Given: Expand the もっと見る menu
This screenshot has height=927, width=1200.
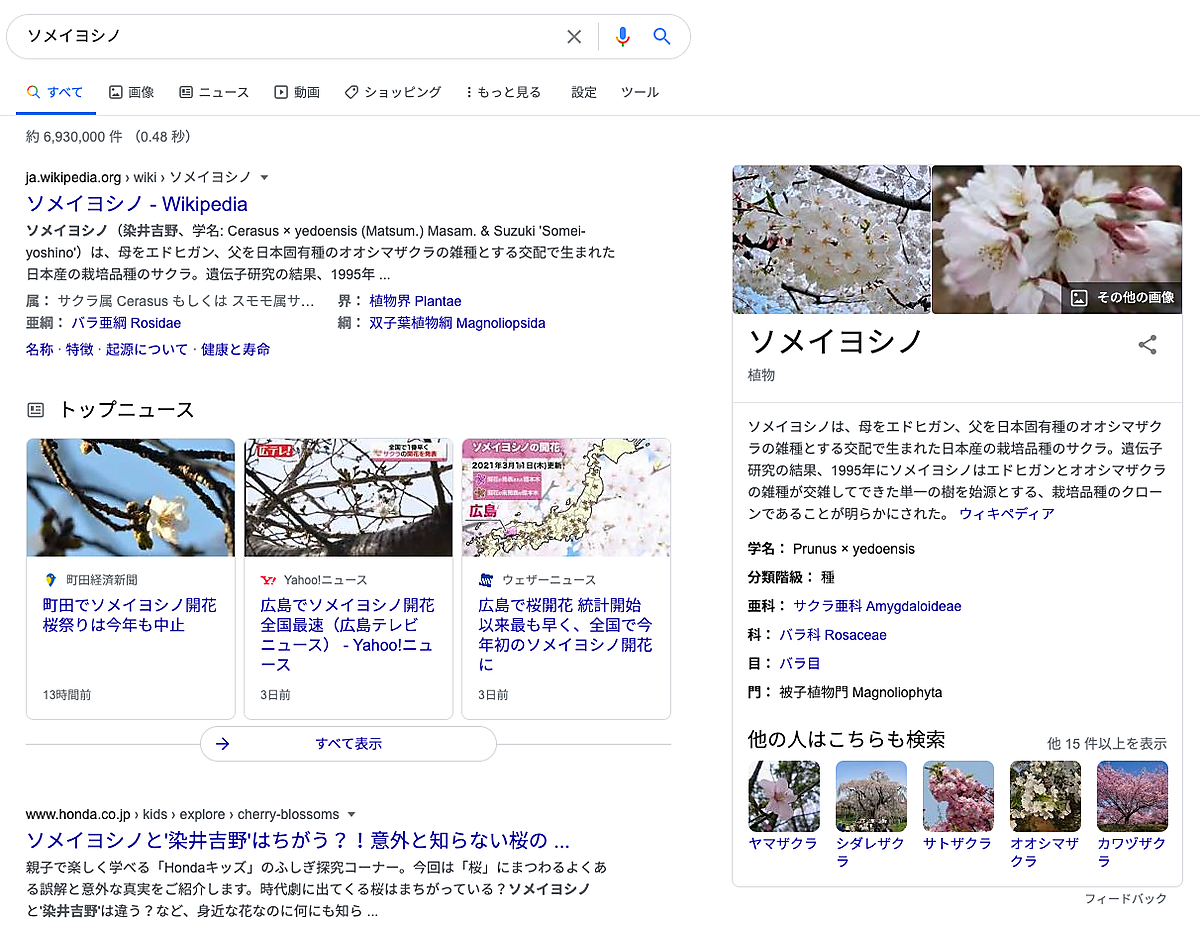Looking at the screenshot, I should (x=503, y=92).
